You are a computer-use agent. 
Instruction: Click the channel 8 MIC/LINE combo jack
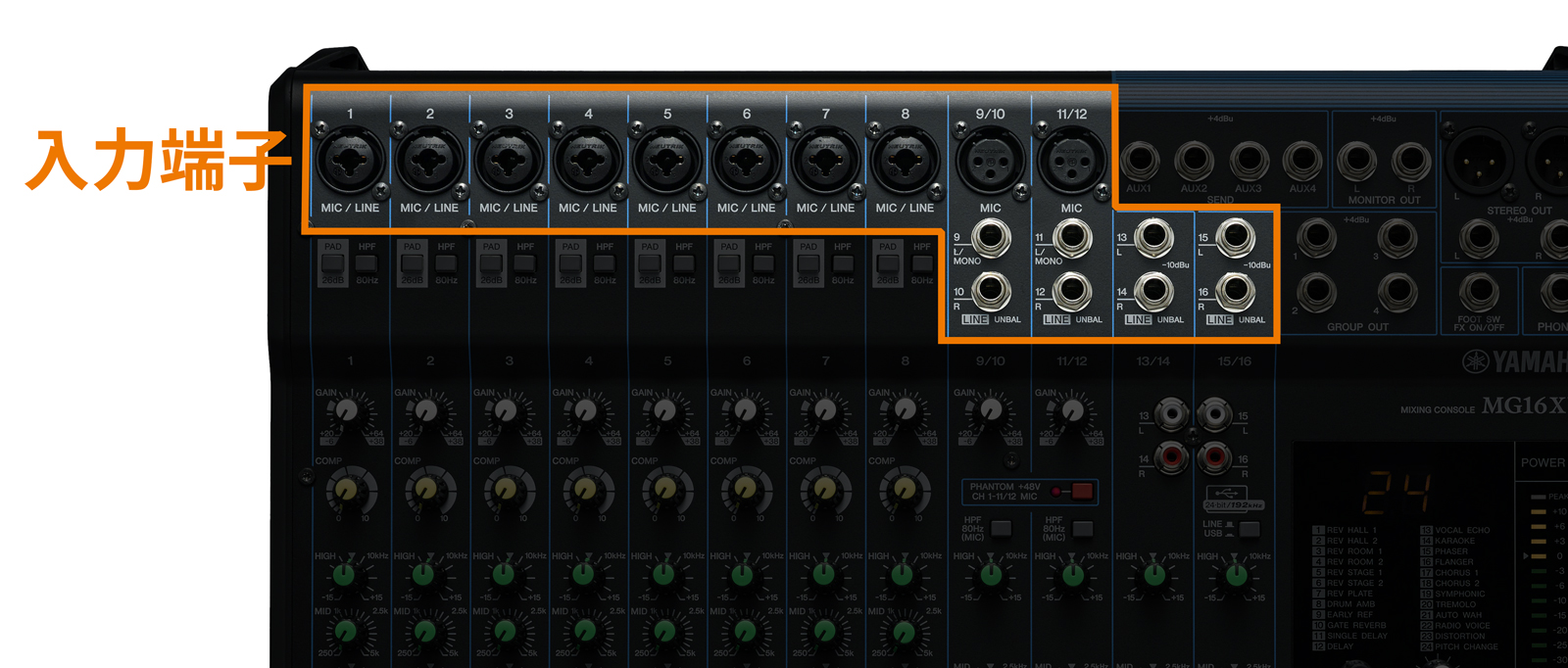pyautogui.click(x=906, y=162)
